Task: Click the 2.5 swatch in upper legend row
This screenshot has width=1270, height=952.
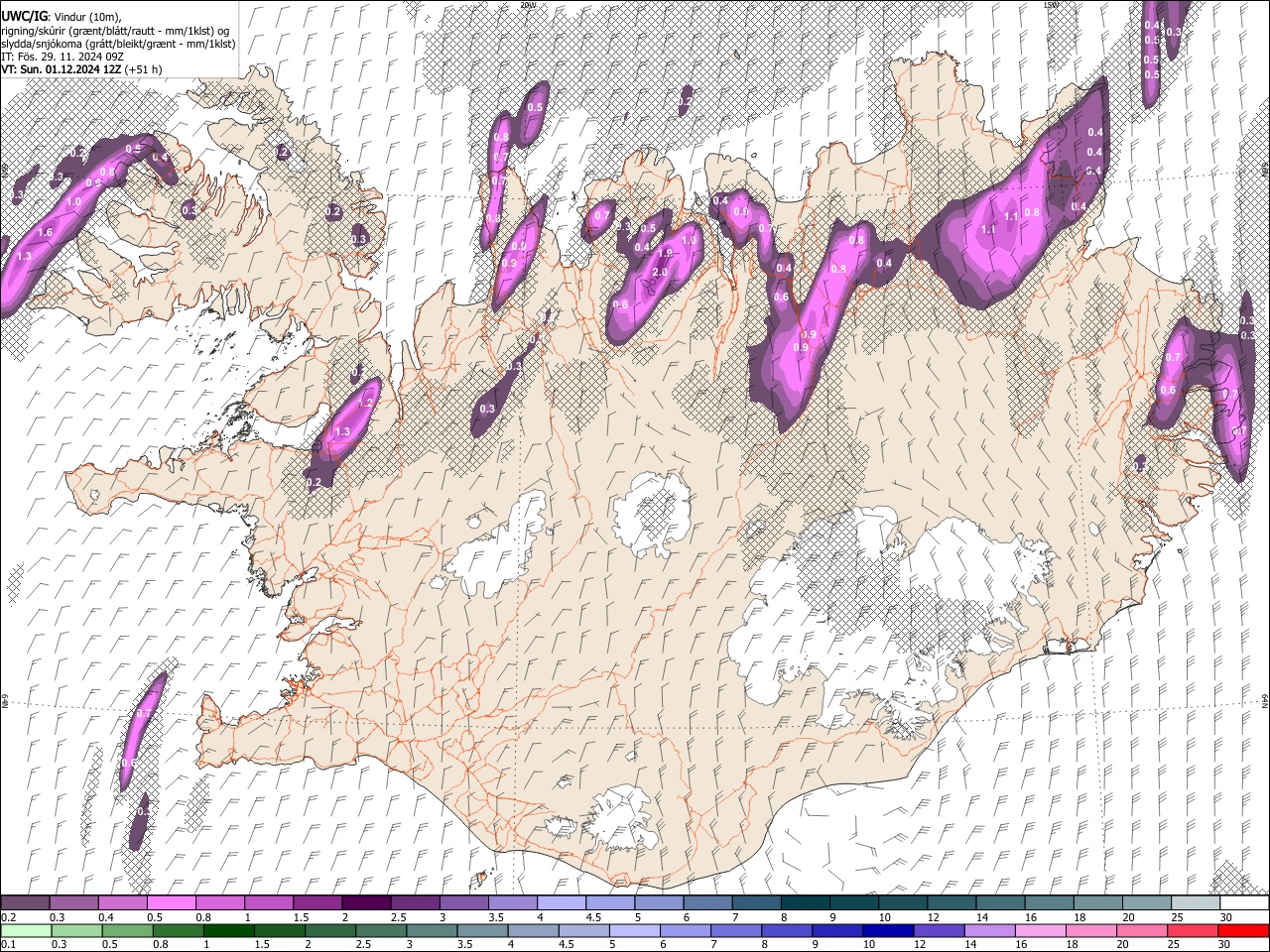Action: (415, 903)
